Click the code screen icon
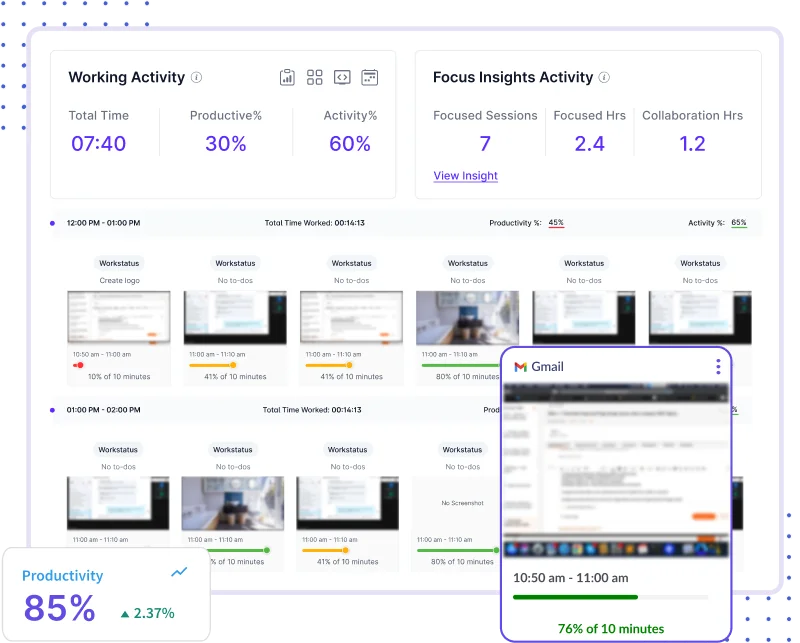 point(342,77)
